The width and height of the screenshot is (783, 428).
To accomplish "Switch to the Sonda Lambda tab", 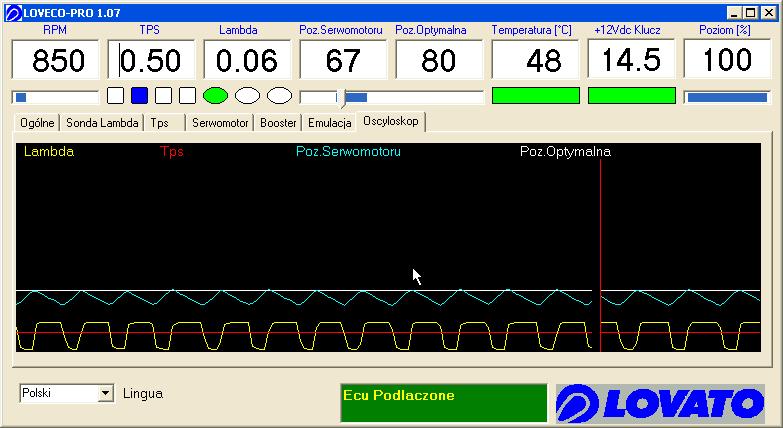I will click(102, 123).
